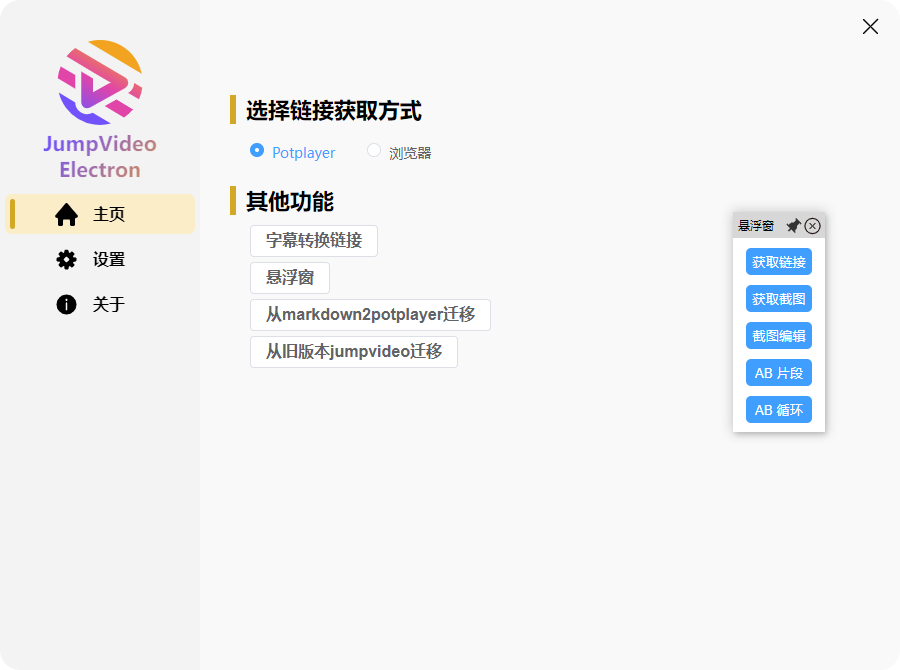Click the house icon in the sidebar
This screenshot has width=900, height=670.
pyautogui.click(x=66, y=214)
